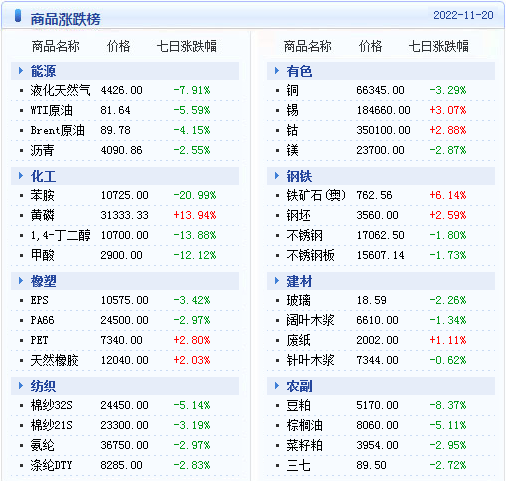506x481 pixels.
Task: Select EPS commodity name
Action: [x=39, y=300]
